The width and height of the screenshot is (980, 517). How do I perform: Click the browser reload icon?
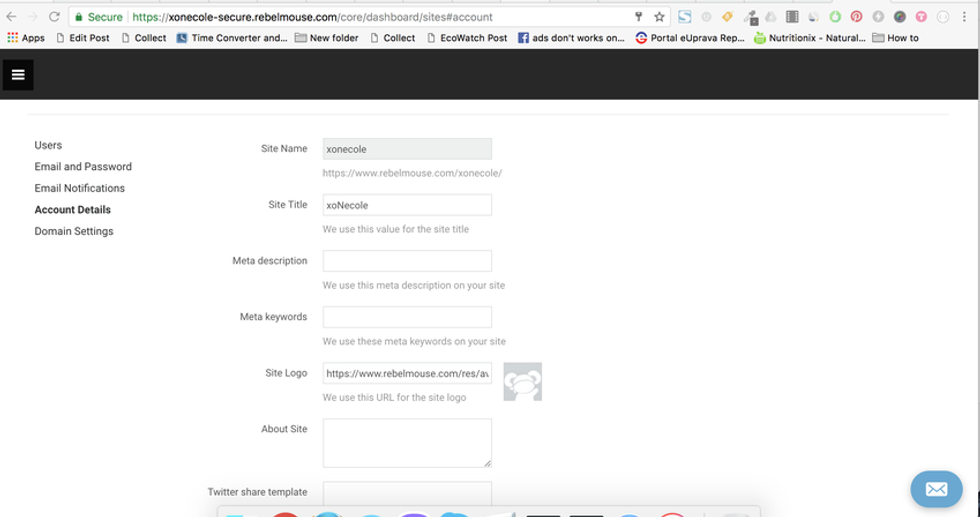[x=54, y=17]
